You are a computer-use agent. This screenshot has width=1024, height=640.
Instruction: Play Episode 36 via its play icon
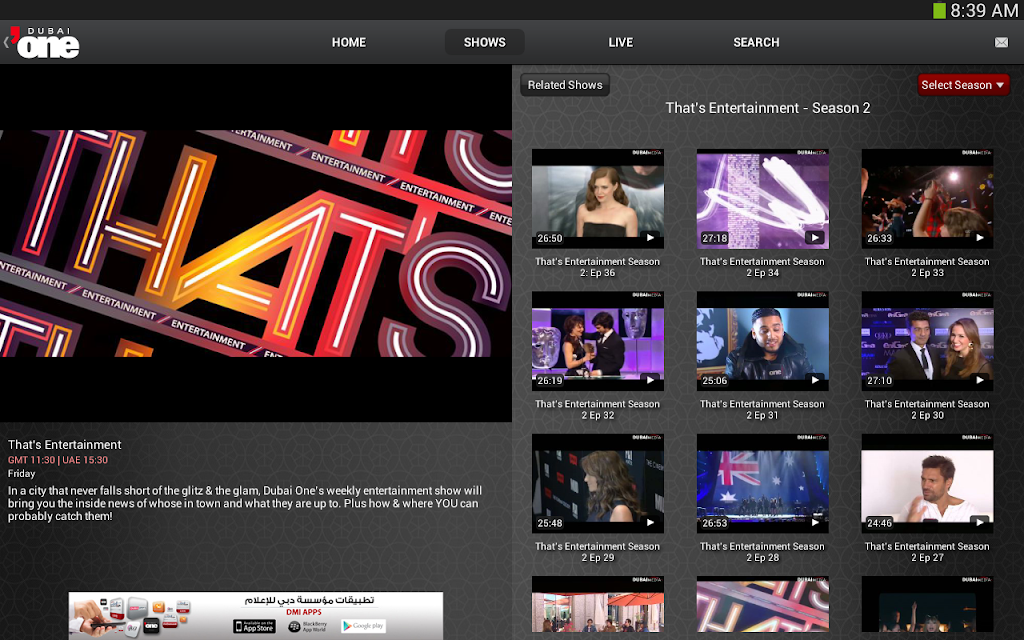pyautogui.click(x=650, y=238)
